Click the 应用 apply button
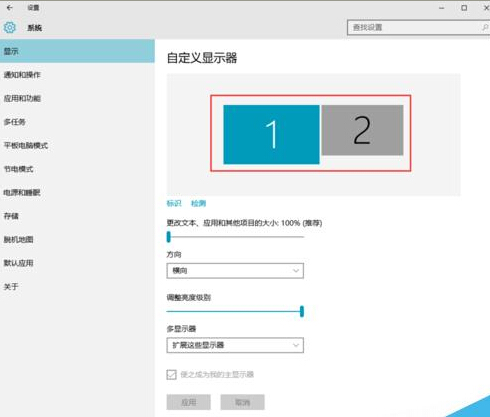This screenshot has width=490, height=417. (x=189, y=402)
